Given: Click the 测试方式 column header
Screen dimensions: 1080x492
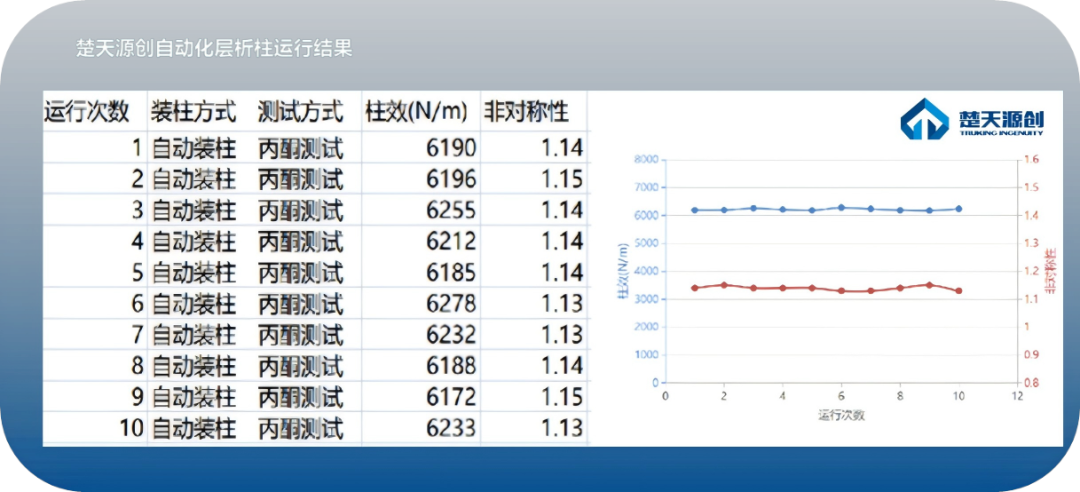Looking at the screenshot, I should pos(300,111).
